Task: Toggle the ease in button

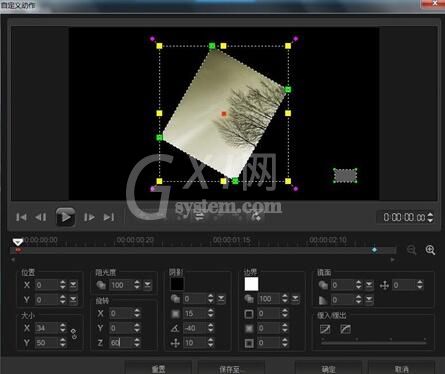Action: point(325,329)
